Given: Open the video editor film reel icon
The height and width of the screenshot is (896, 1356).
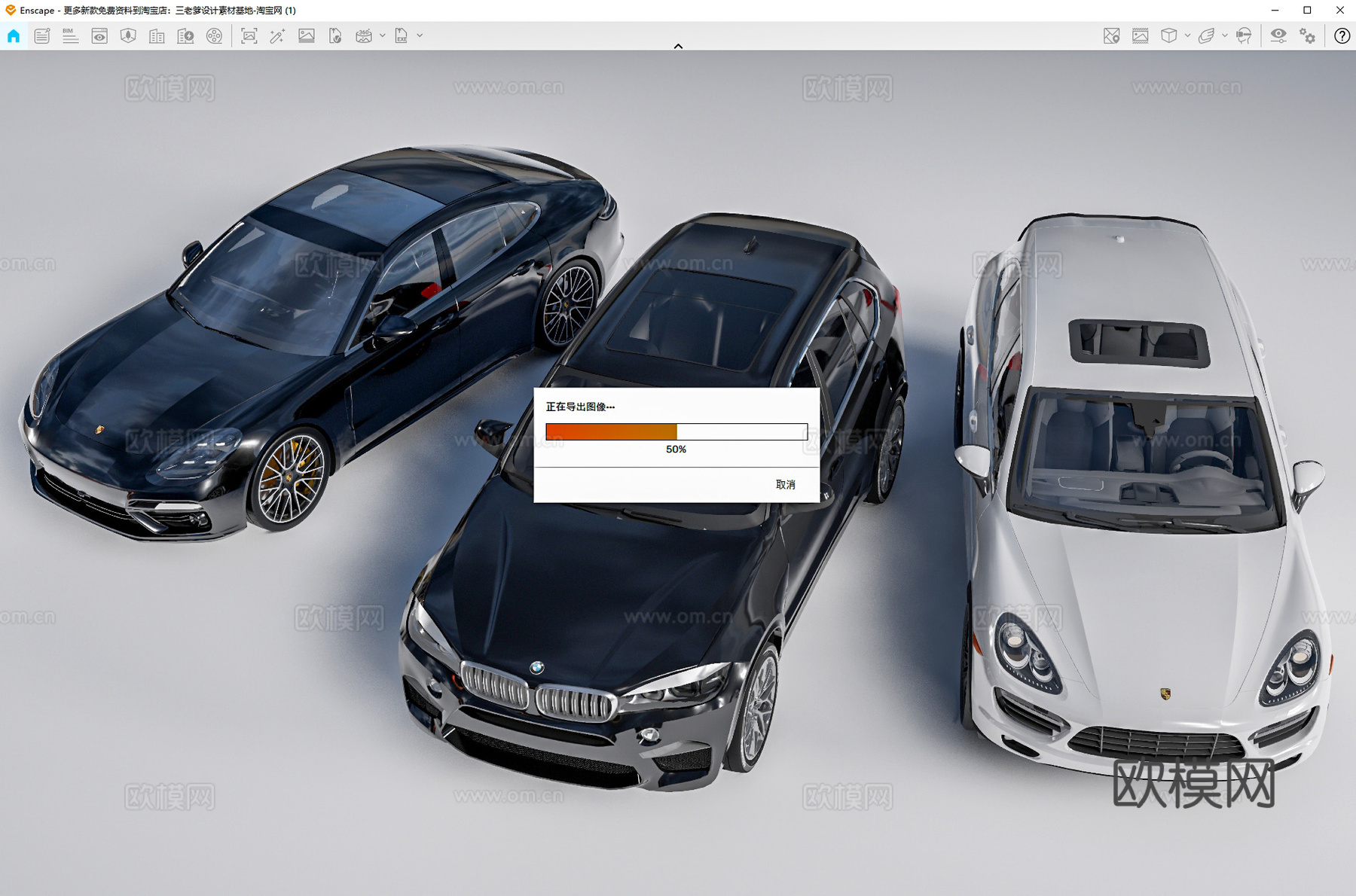Looking at the screenshot, I should [x=215, y=36].
